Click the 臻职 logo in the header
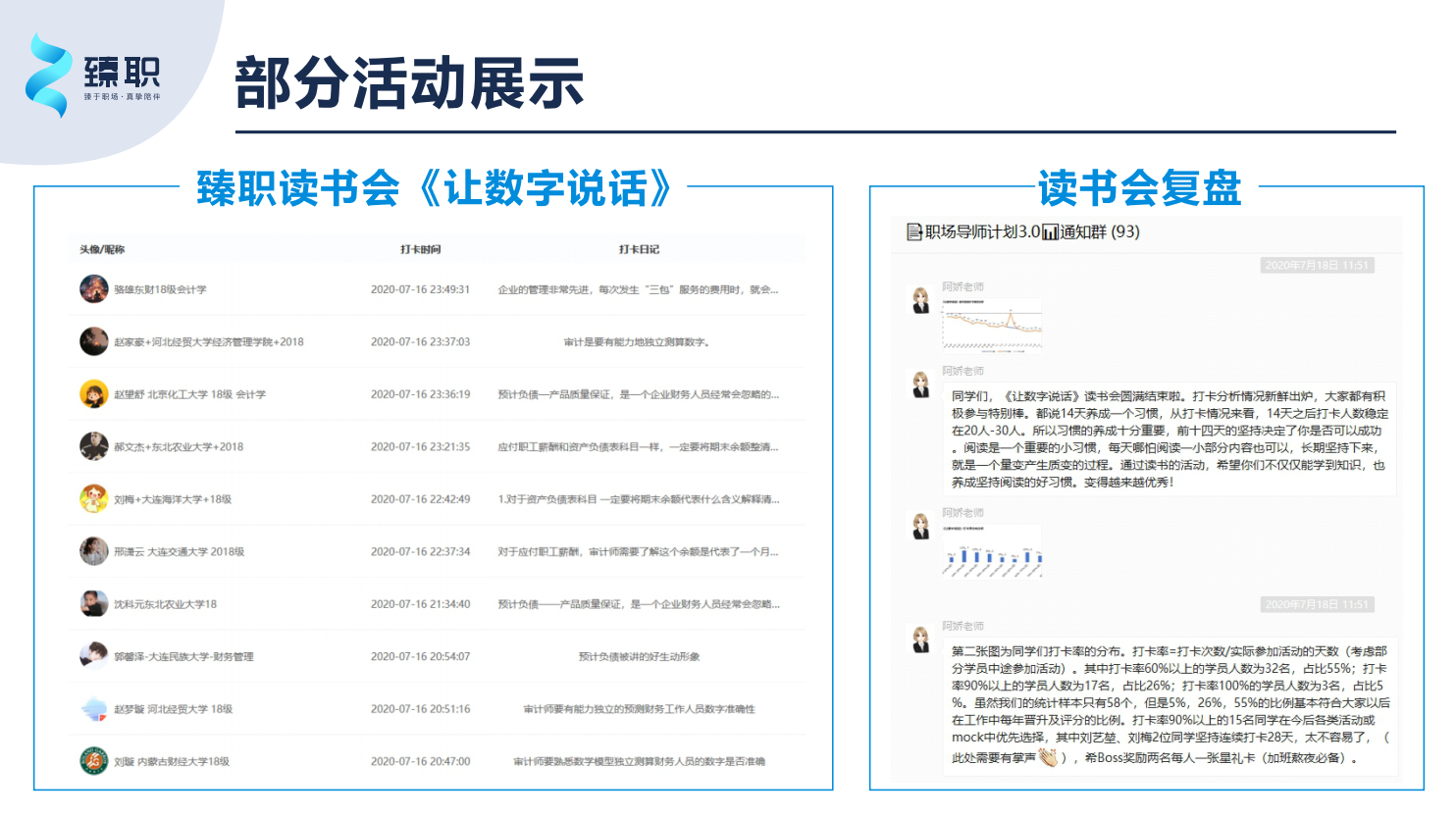This screenshot has height=818, width=1456. (92, 76)
